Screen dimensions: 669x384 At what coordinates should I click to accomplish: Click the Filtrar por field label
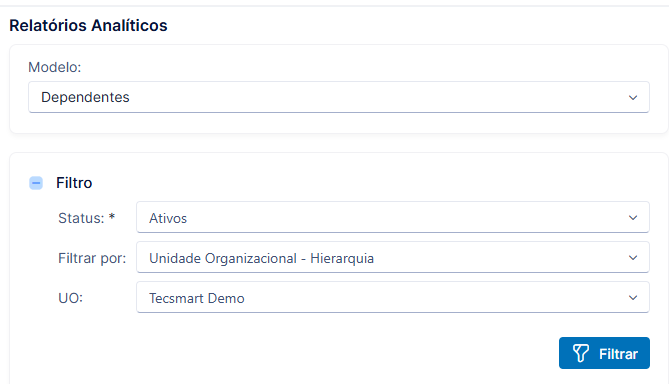(x=92, y=258)
